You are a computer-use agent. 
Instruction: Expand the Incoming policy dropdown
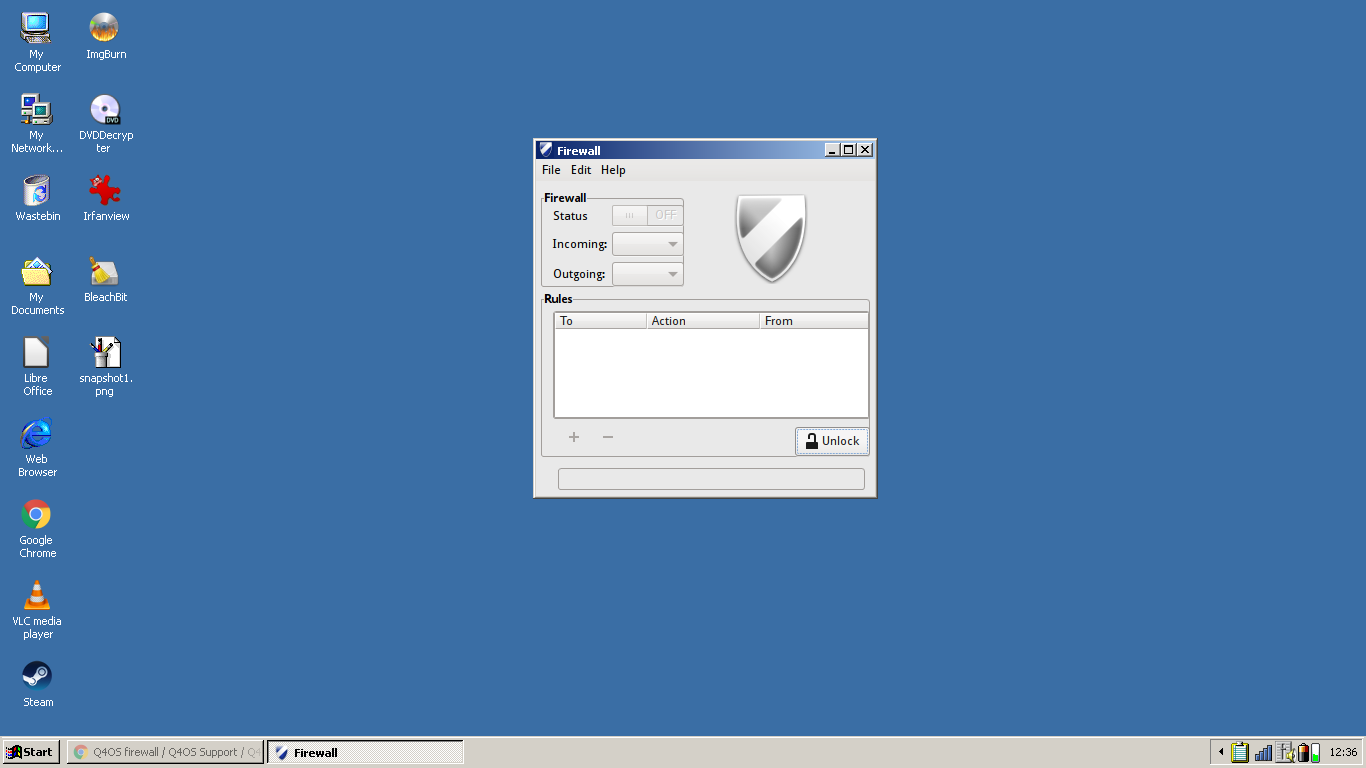click(x=647, y=244)
